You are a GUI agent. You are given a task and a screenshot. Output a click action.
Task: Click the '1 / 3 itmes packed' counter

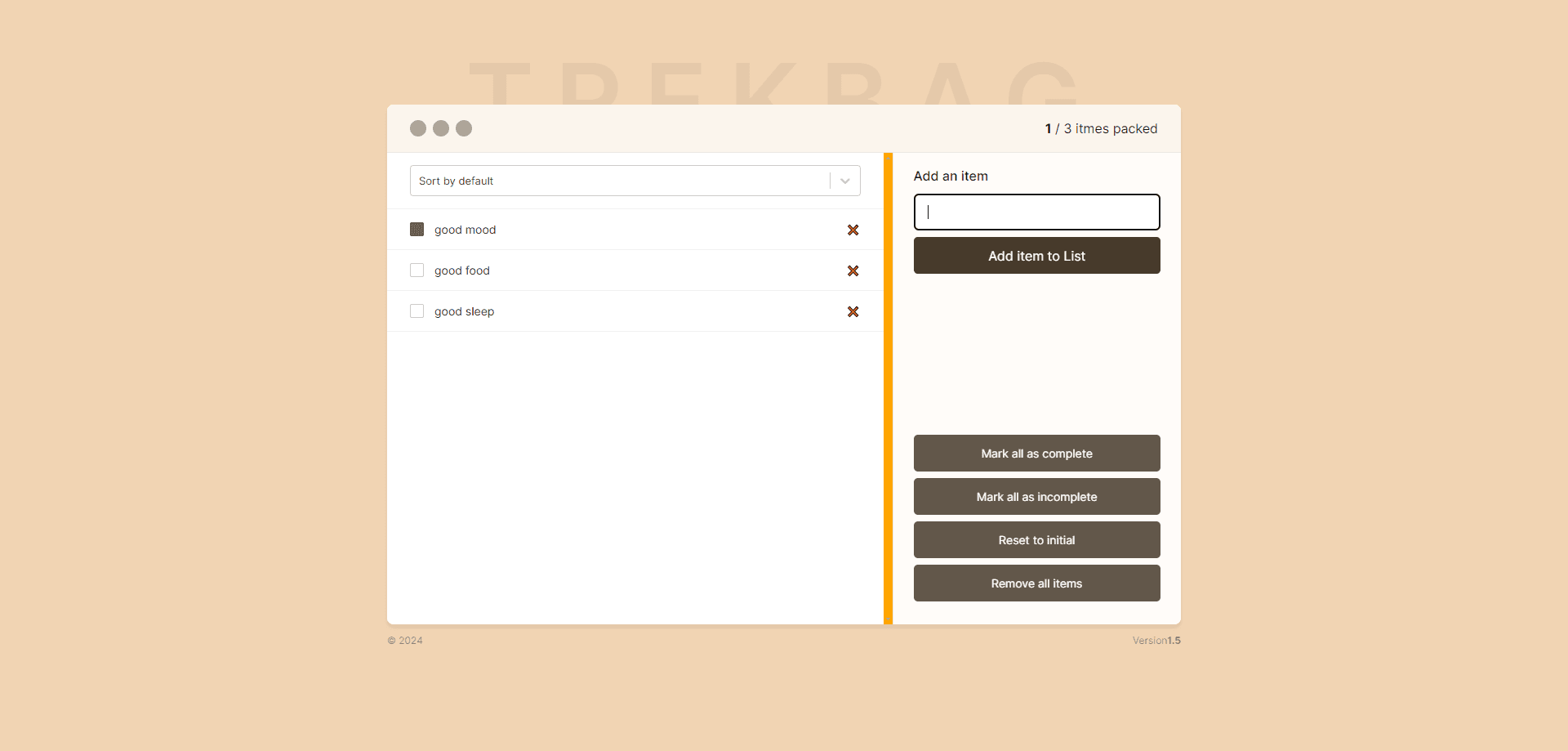click(1101, 129)
